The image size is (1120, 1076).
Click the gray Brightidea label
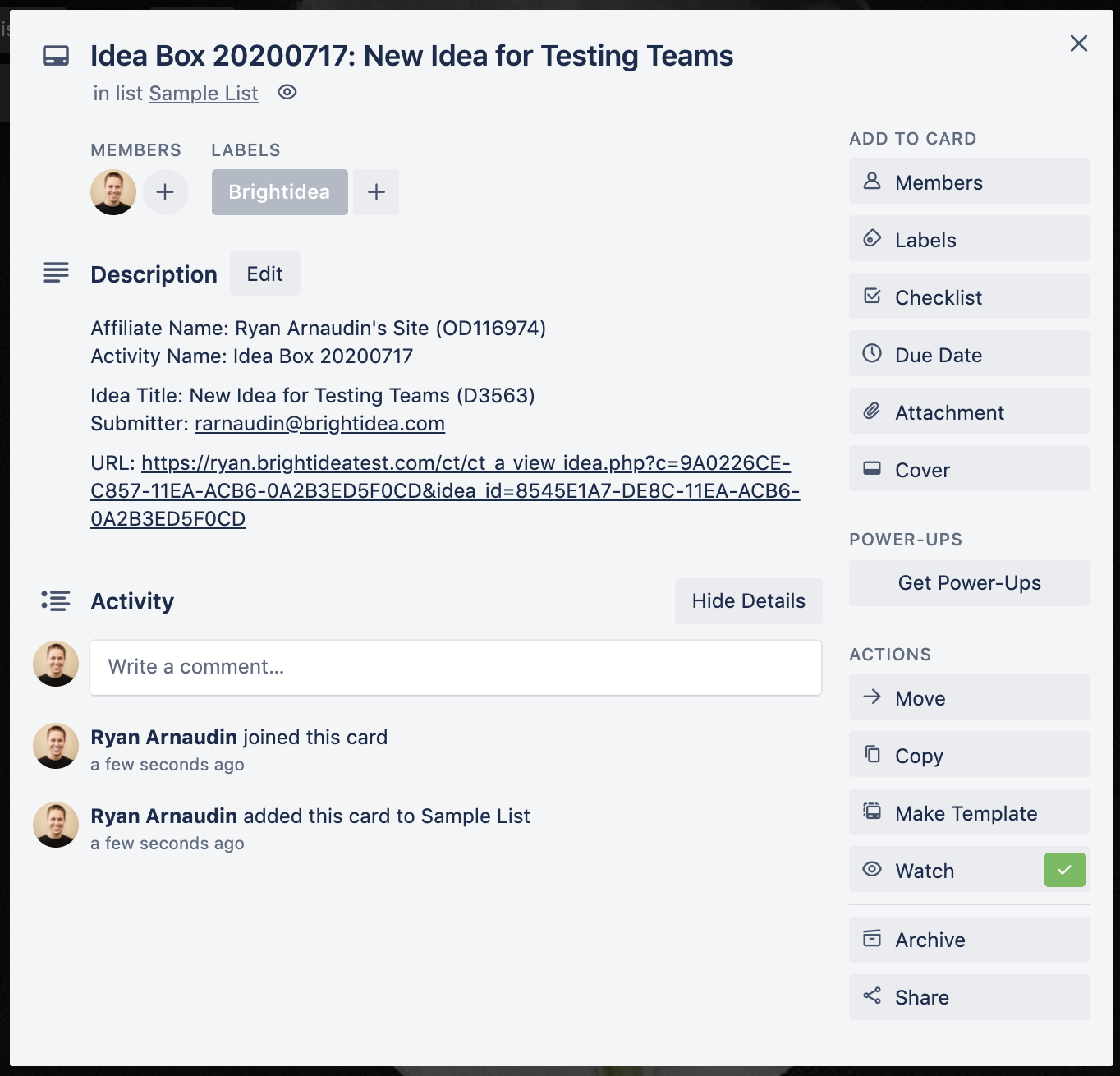pos(280,192)
